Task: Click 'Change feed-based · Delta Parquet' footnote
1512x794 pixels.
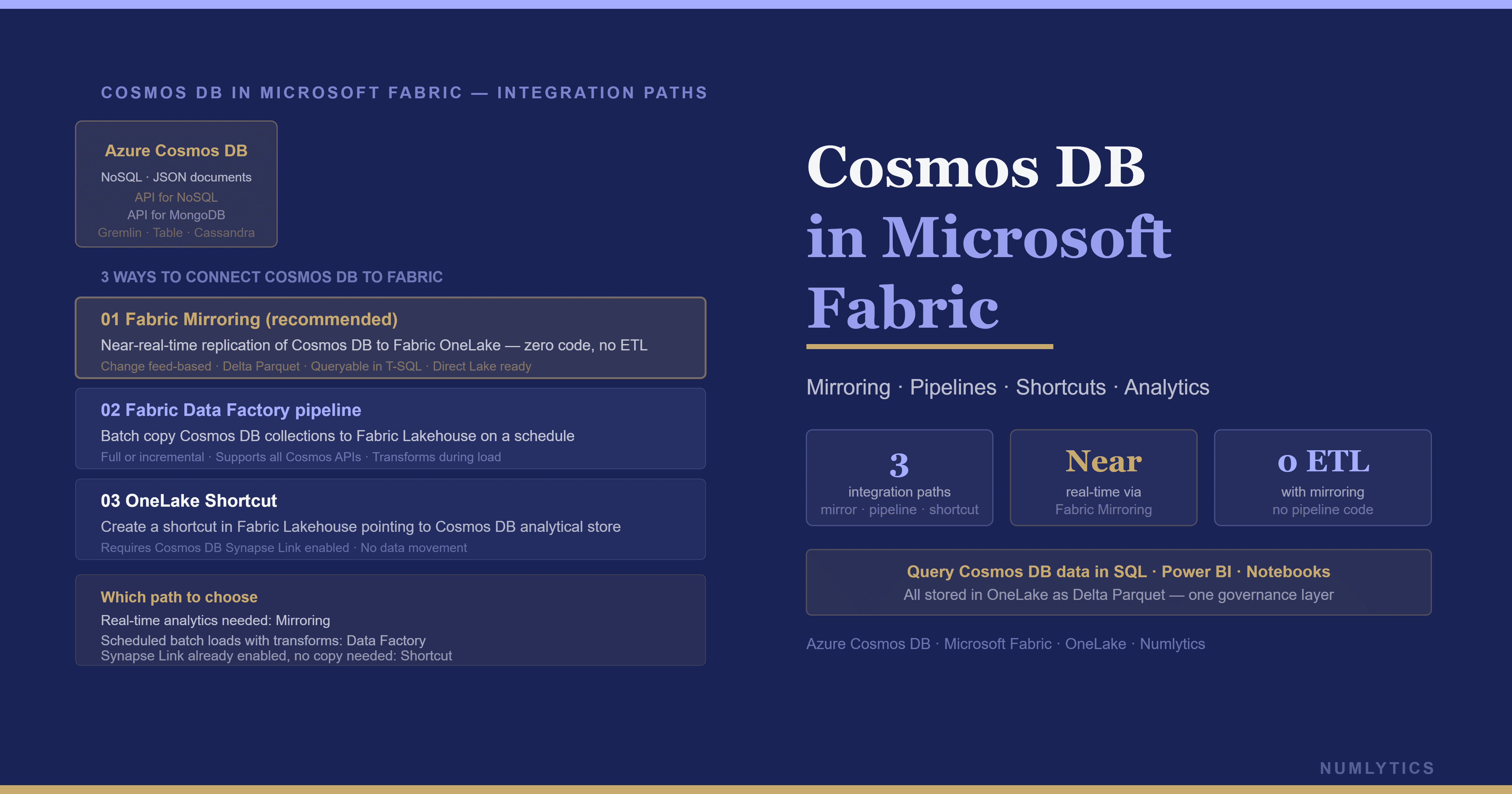Action: click(316, 366)
